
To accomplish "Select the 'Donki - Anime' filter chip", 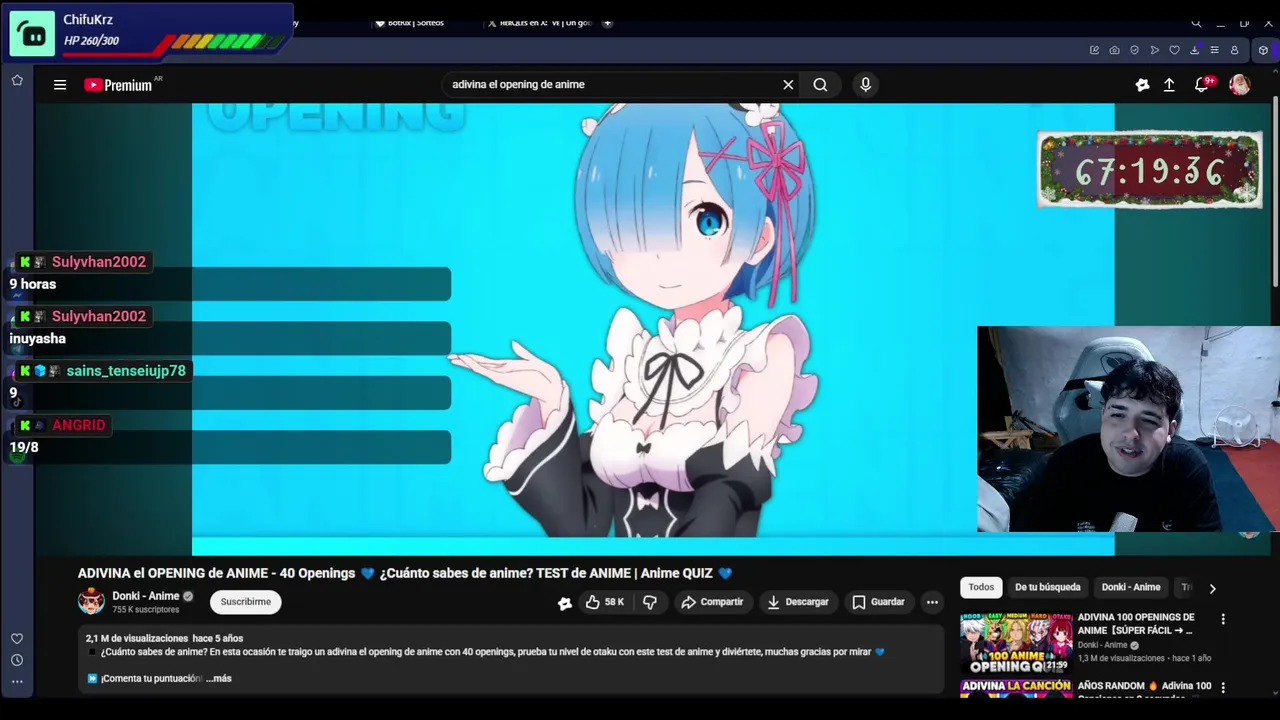I will point(1131,588).
